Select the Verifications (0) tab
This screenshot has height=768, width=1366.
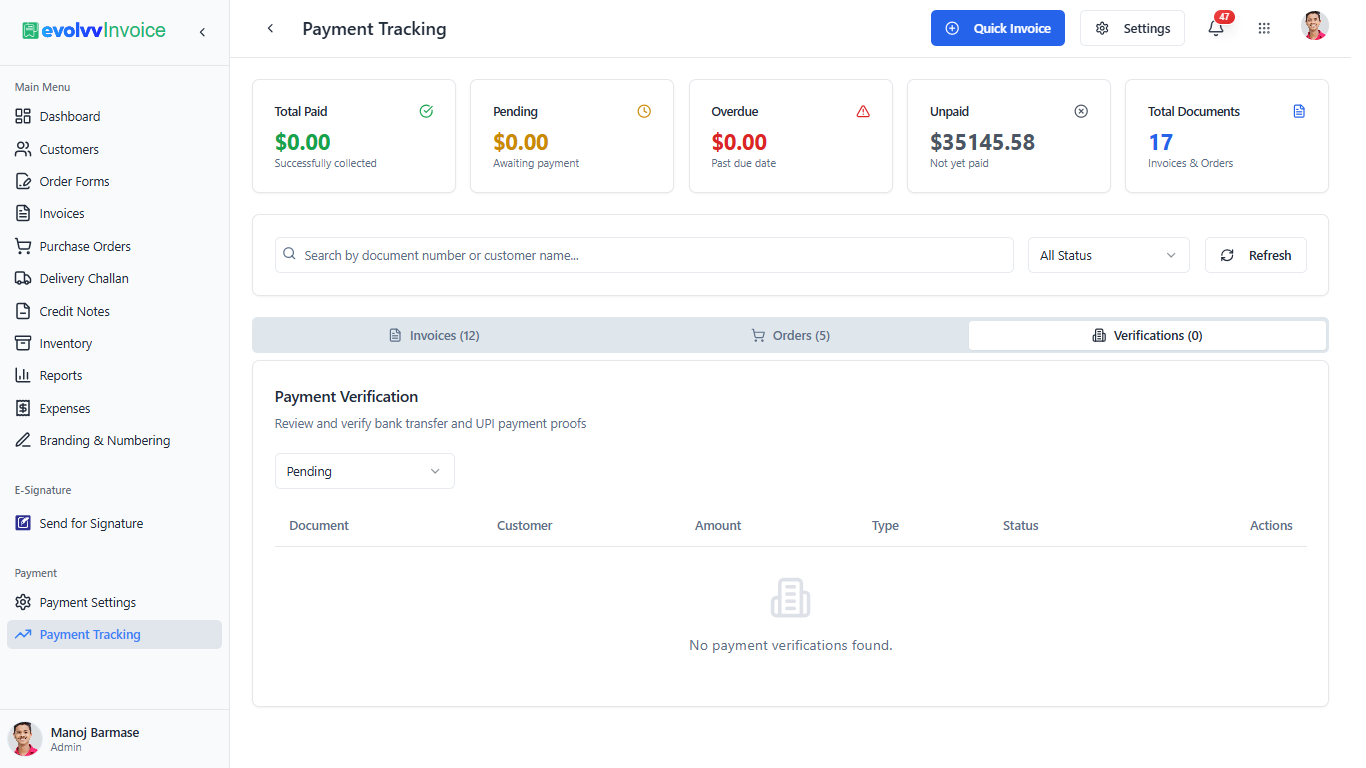(1147, 335)
